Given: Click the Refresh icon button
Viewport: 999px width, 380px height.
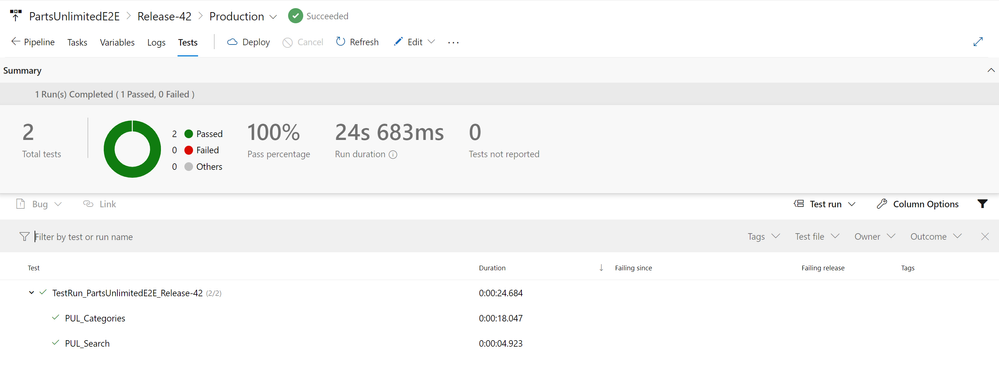Looking at the screenshot, I should click(341, 41).
